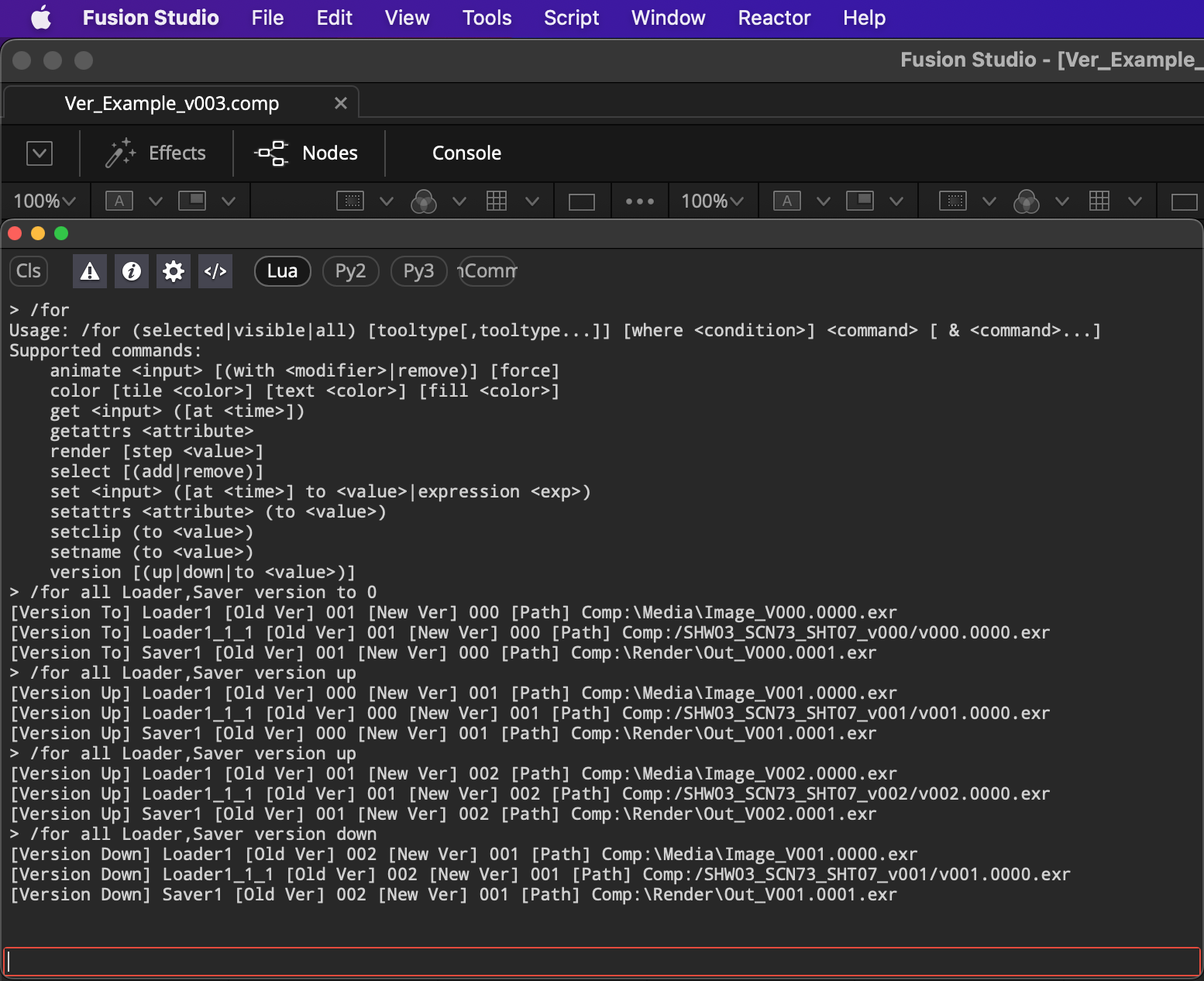Toggle console info messages filter

click(x=132, y=271)
